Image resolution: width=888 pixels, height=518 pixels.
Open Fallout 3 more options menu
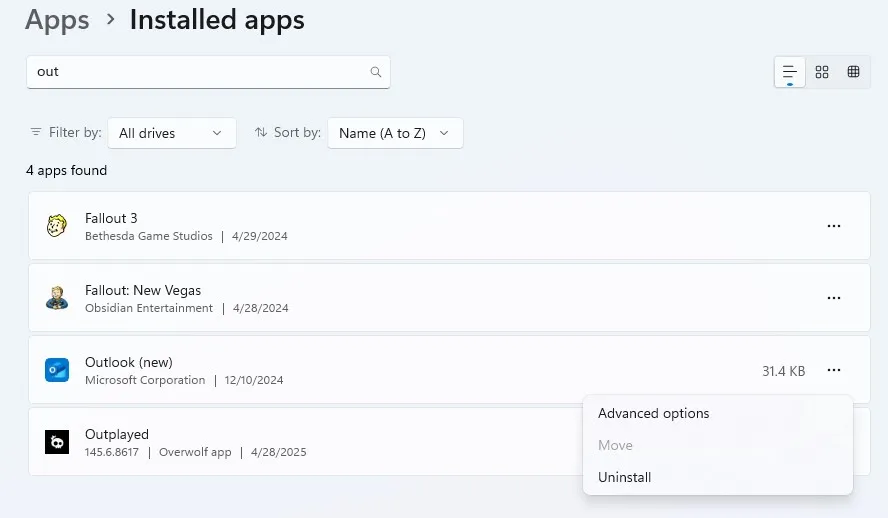(x=834, y=226)
